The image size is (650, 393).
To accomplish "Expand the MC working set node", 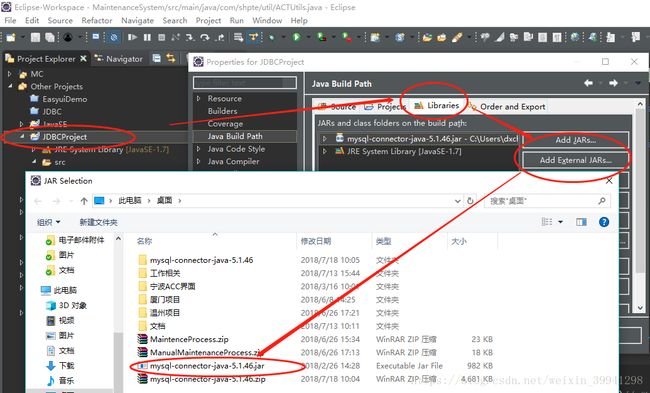I will (10, 74).
